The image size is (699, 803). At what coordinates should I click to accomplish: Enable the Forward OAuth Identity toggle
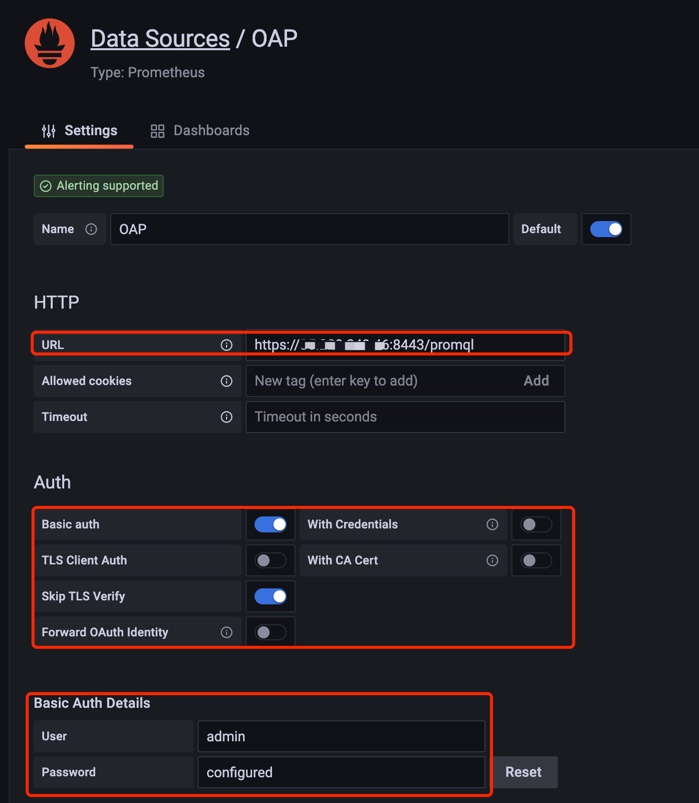click(270, 632)
